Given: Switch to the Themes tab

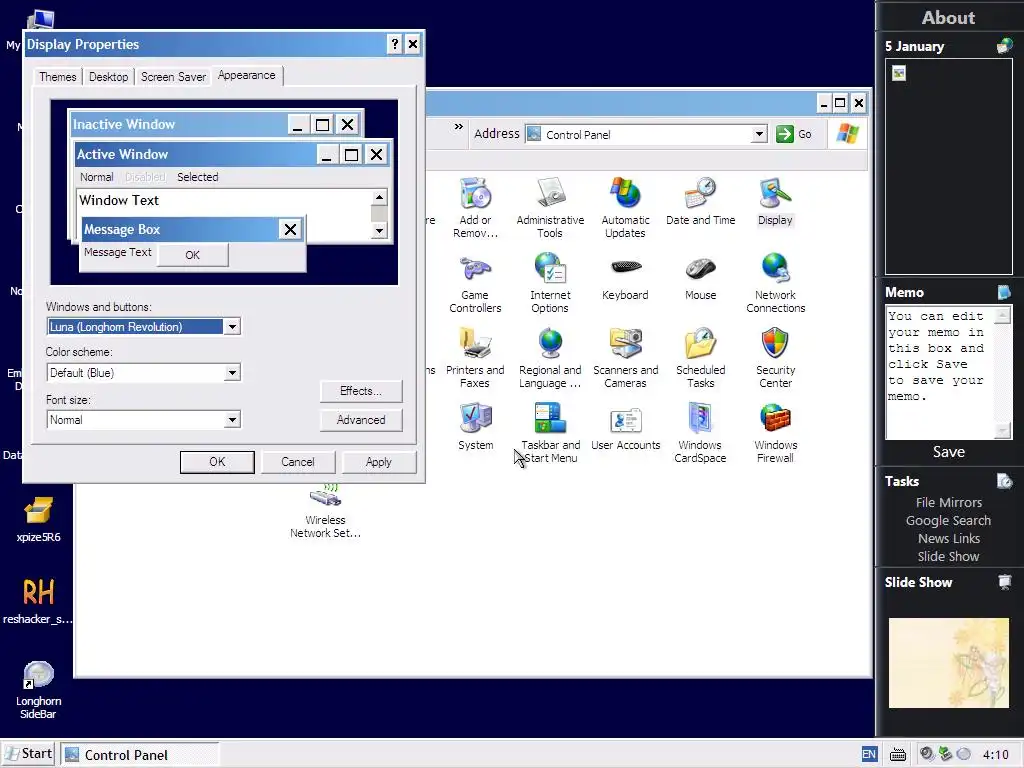Looking at the screenshot, I should (57, 76).
